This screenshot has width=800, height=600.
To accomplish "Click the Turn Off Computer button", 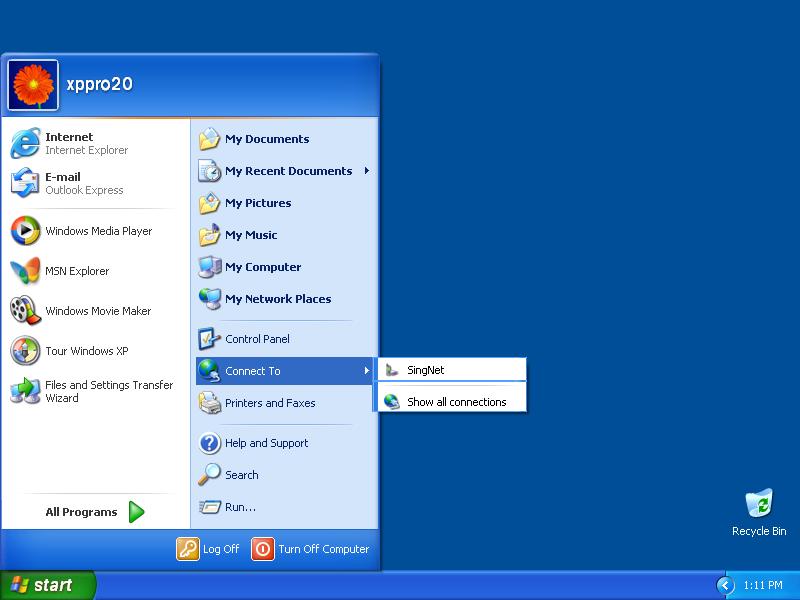I will click(x=310, y=549).
